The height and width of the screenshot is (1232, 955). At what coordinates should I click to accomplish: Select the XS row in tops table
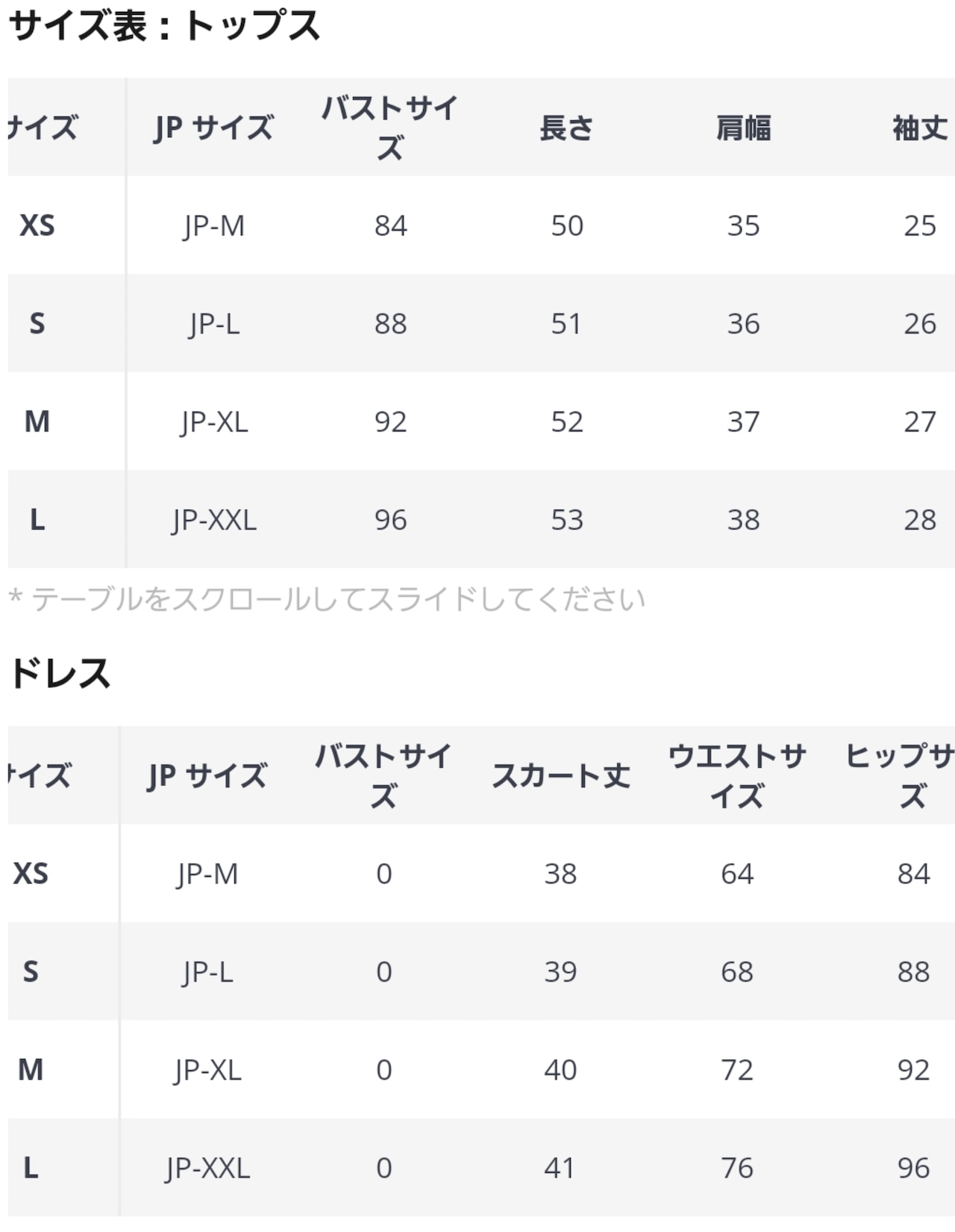[481, 225]
